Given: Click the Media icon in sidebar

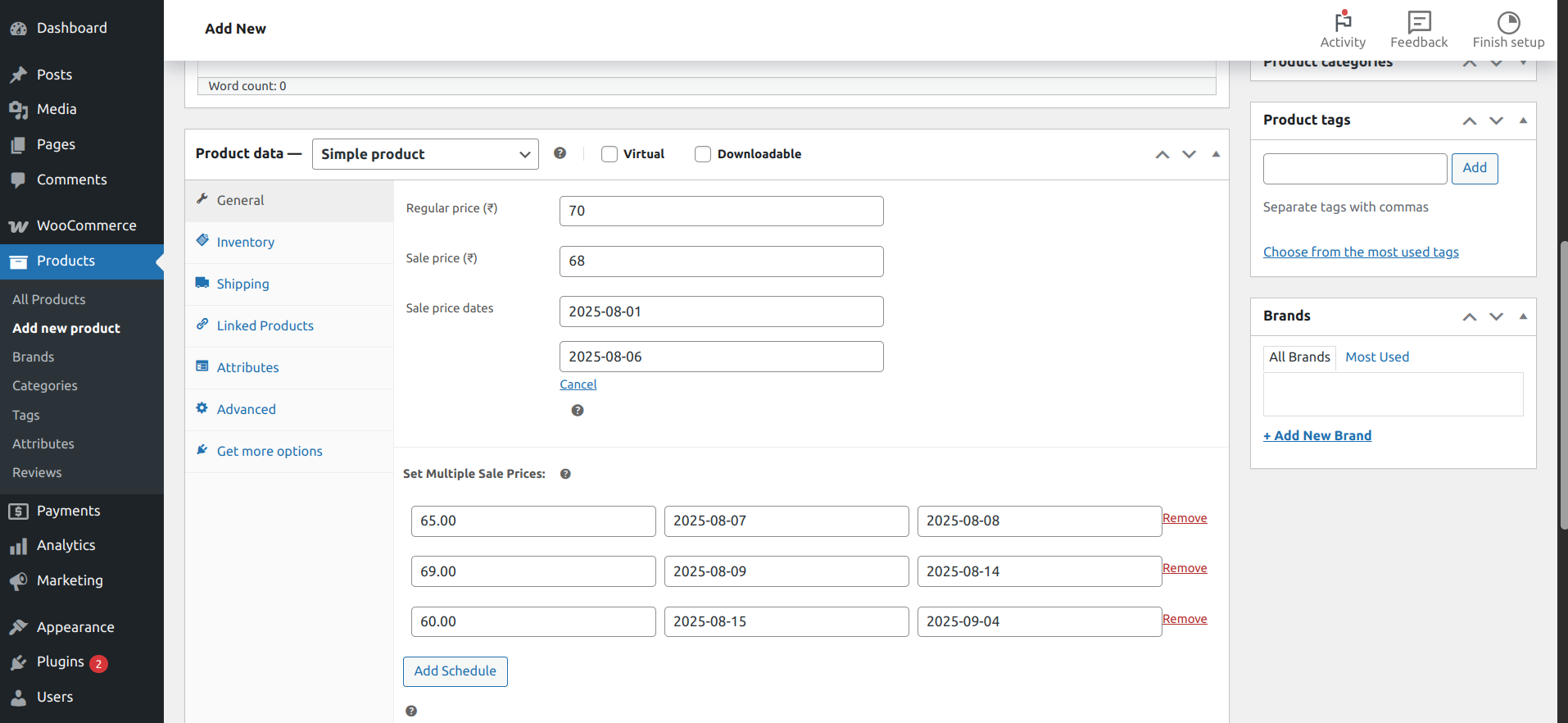Looking at the screenshot, I should click(x=19, y=110).
